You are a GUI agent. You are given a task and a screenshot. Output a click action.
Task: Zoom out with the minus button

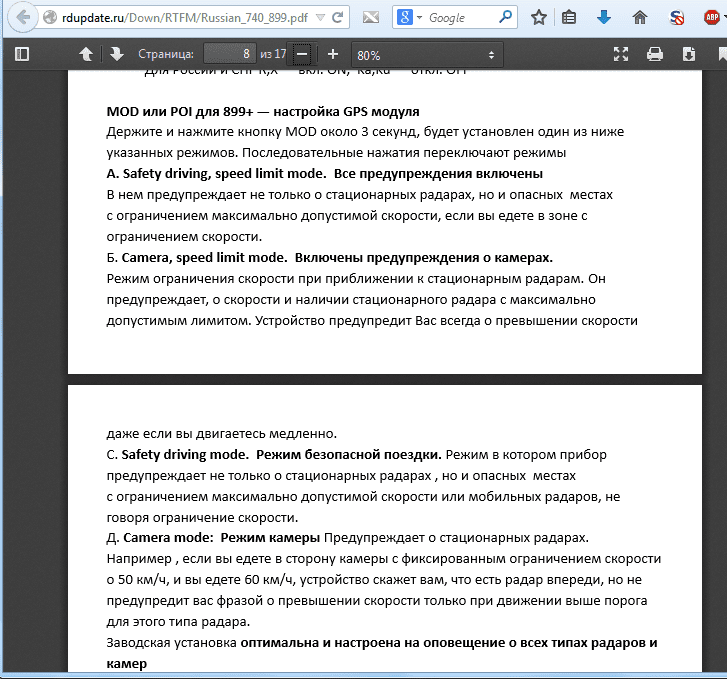[302, 54]
